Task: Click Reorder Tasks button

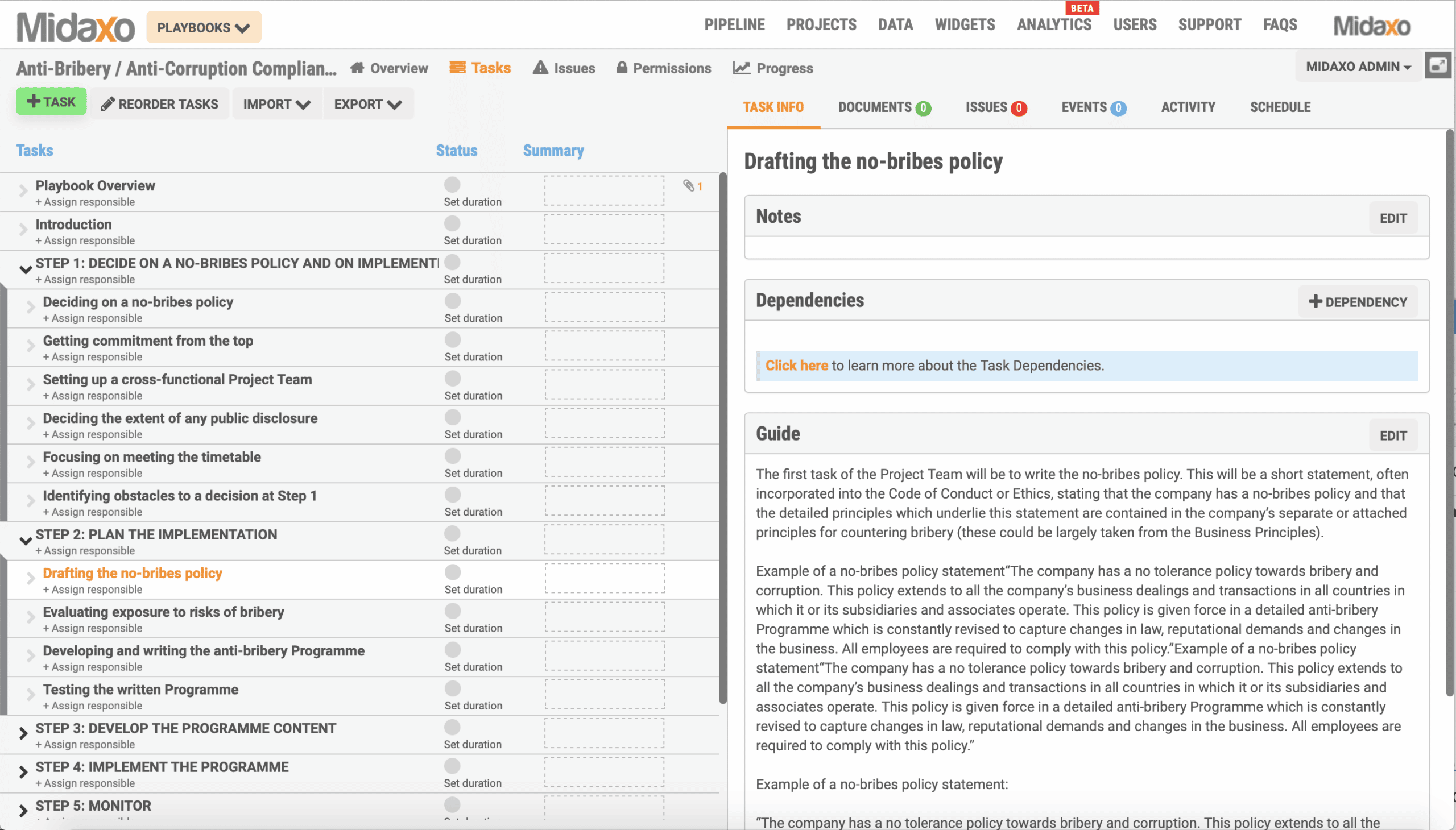Action: click(x=160, y=103)
